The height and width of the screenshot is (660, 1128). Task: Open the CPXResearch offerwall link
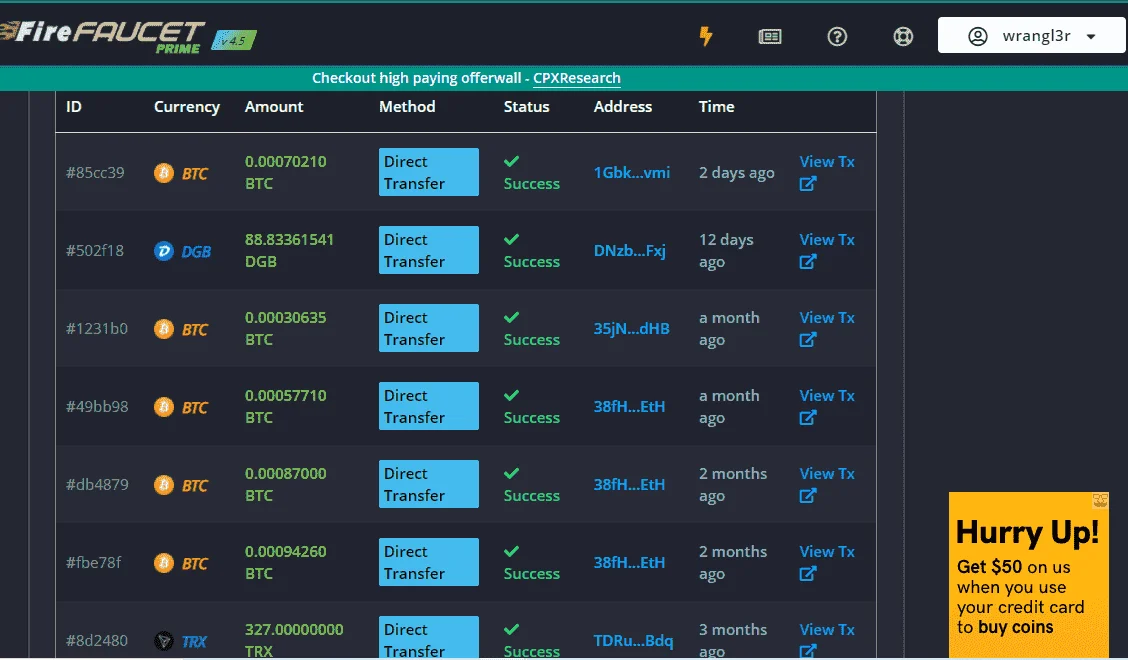point(576,78)
